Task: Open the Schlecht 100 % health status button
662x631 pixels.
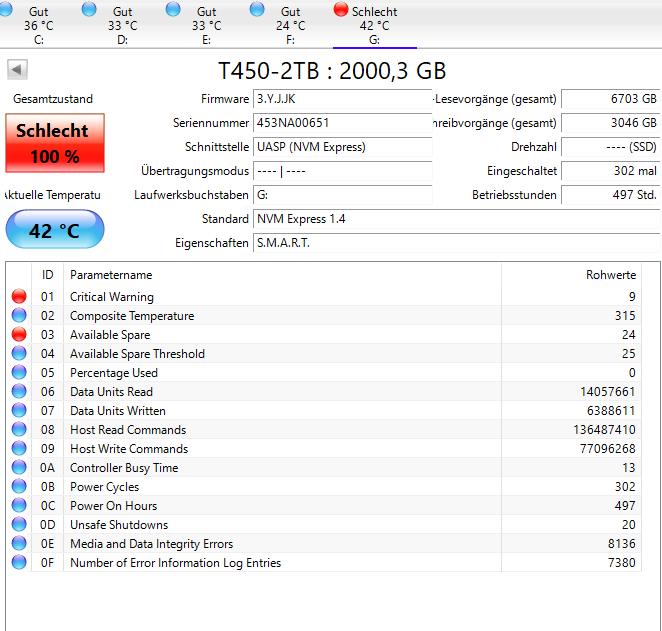Action: 55,143
